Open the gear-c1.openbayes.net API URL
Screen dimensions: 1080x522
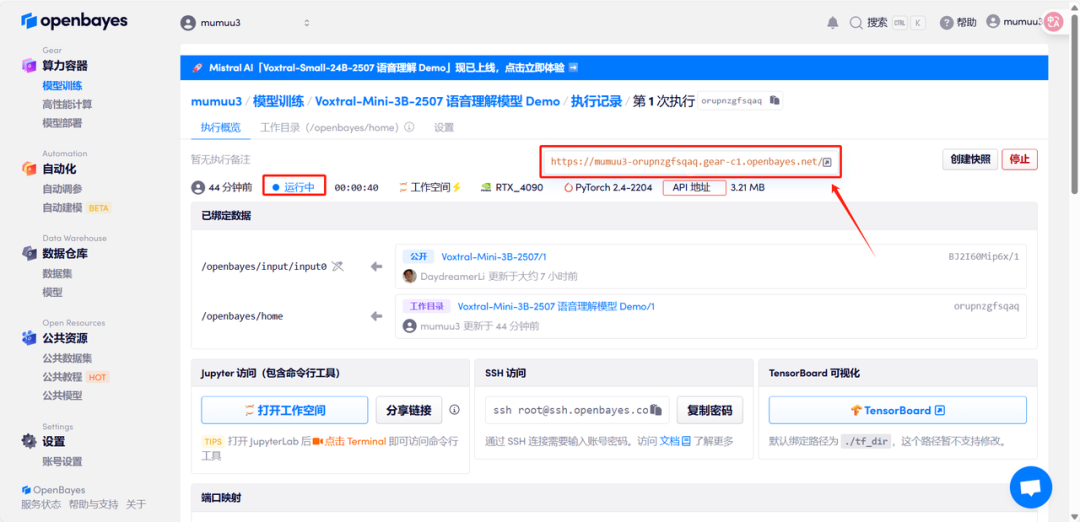(685, 163)
